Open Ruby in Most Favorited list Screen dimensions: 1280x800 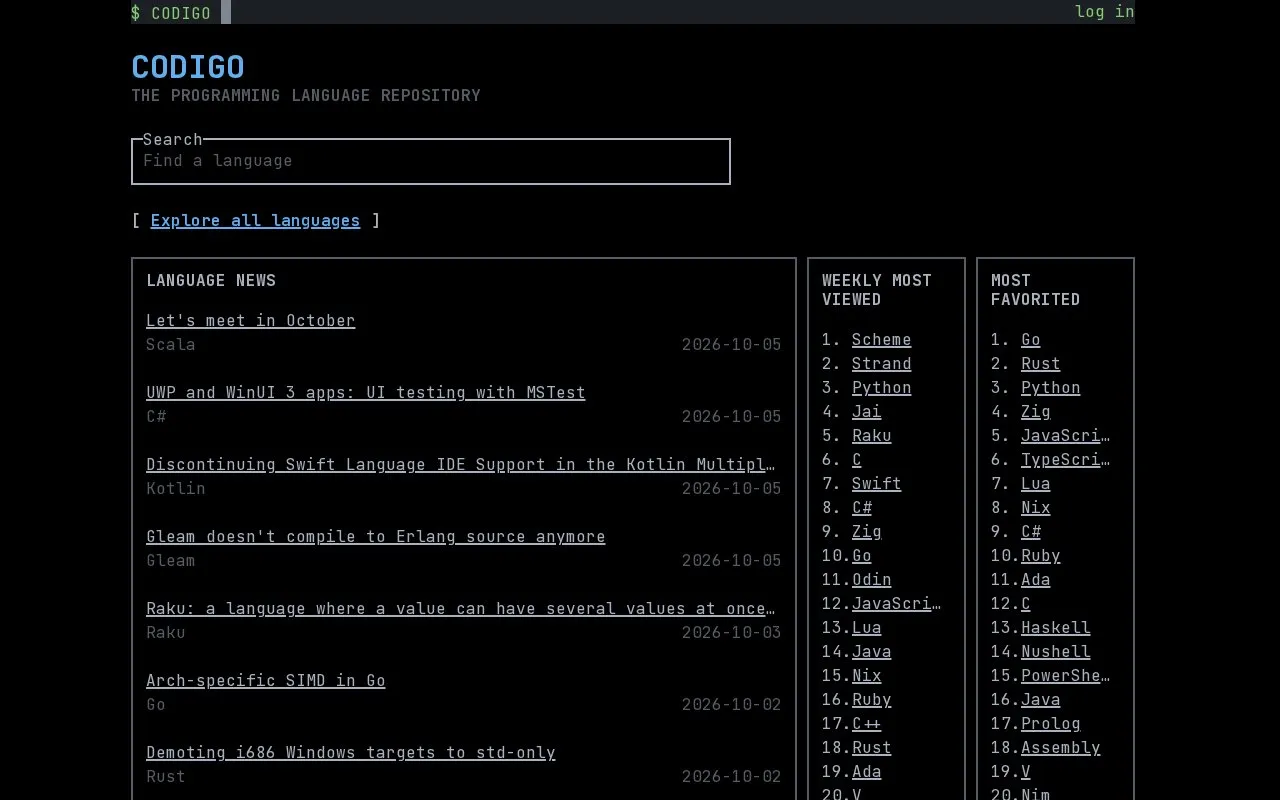[x=1040, y=556]
